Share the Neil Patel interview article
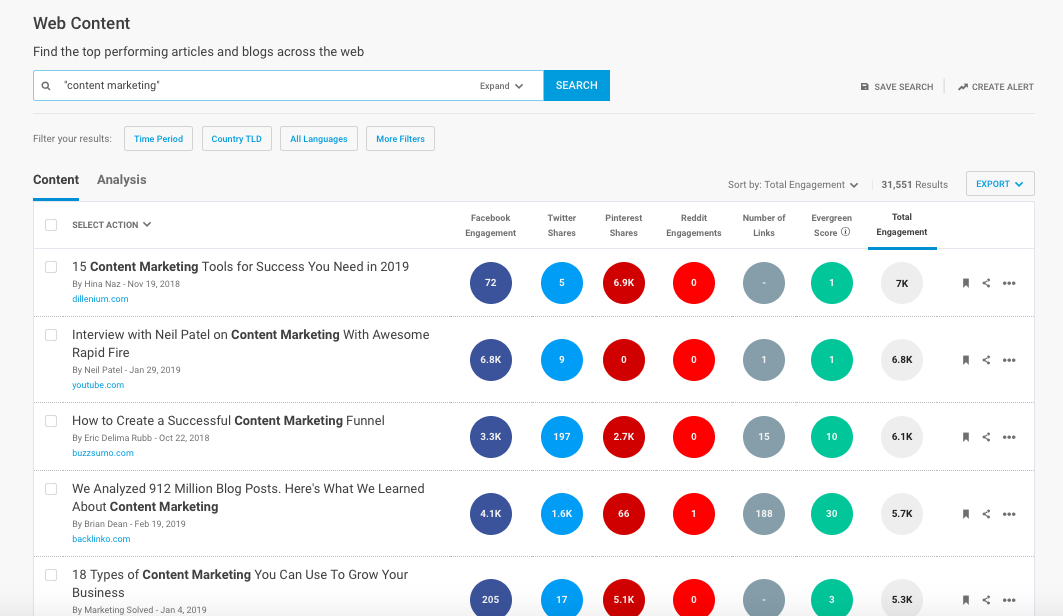 click(x=987, y=360)
